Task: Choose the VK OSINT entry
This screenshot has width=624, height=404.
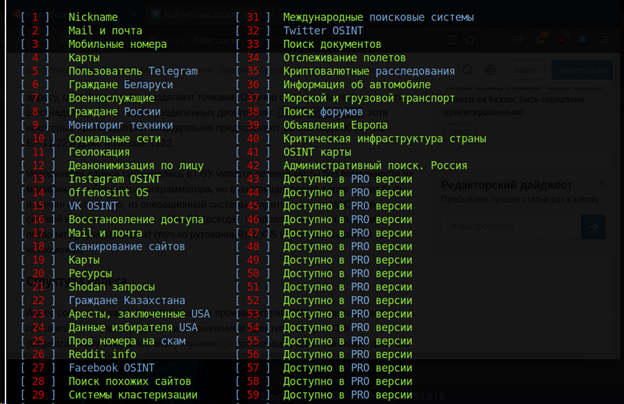Action: click(93, 206)
